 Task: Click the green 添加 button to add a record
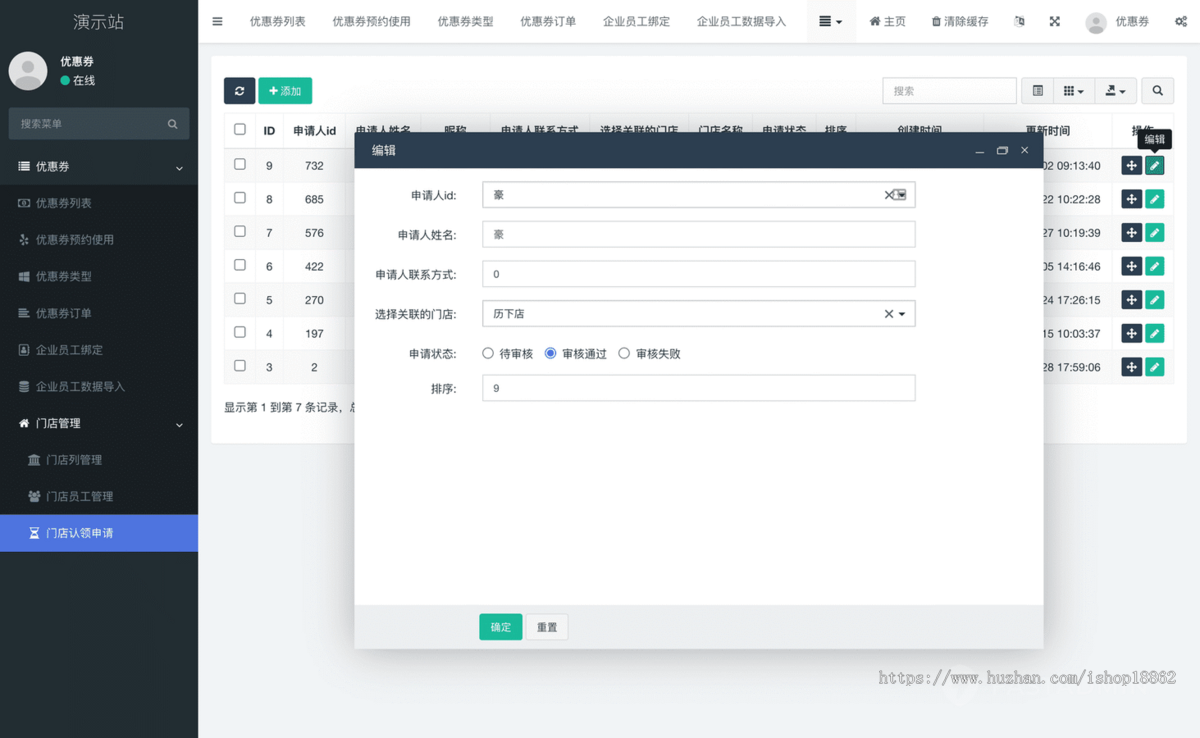click(286, 90)
